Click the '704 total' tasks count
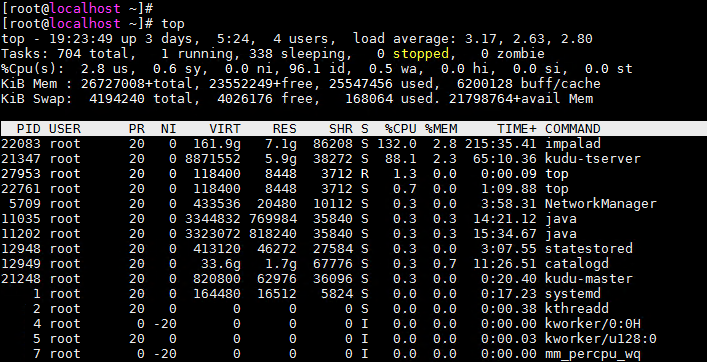This screenshot has height=362, width=707. [94, 54]
